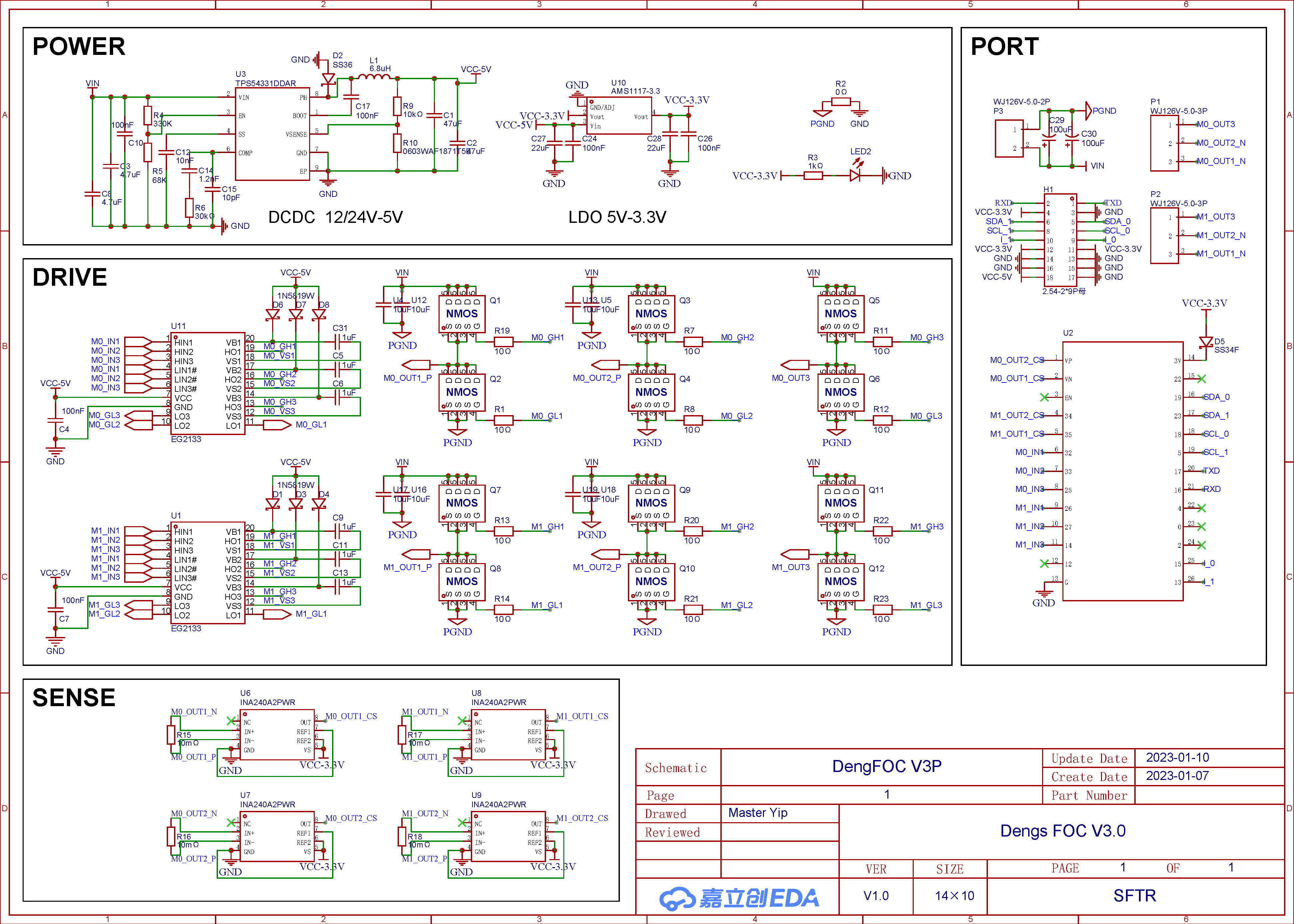Screen dimensions: 1294x924
Task: Select the R19 10Ω gate resistor
Action: click(x=504, y=342)
